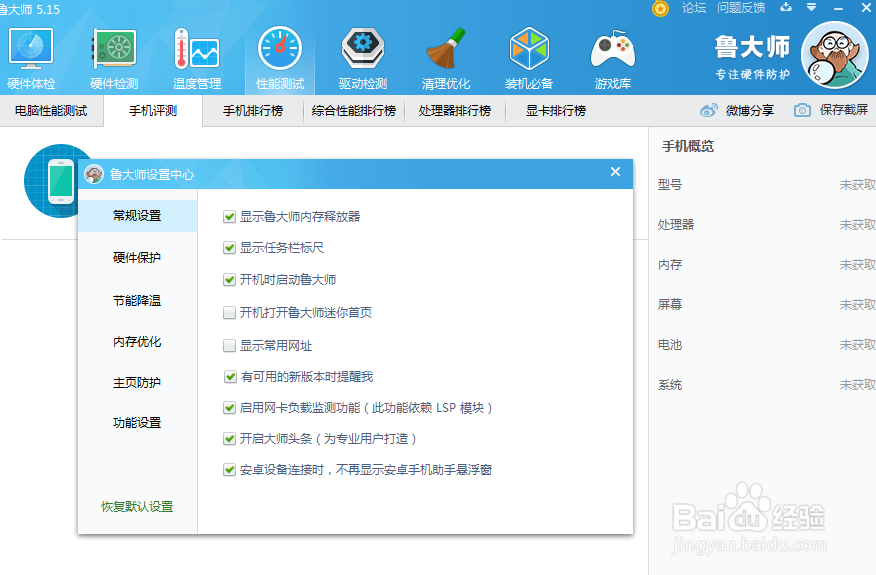This screenshot has width=876, height=575.
Task: Uncheck 有可用的新版本时提醒我
Action: click(230, 377)
